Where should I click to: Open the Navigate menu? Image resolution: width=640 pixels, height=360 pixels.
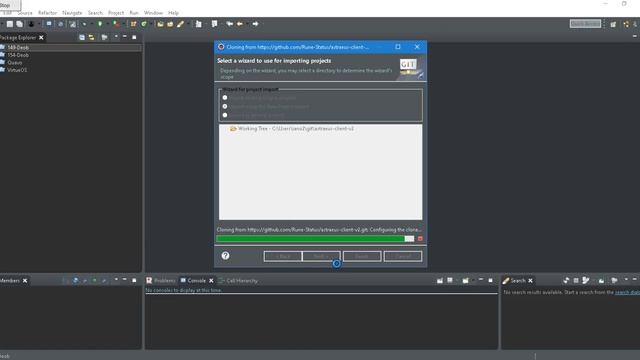(72, 13)
